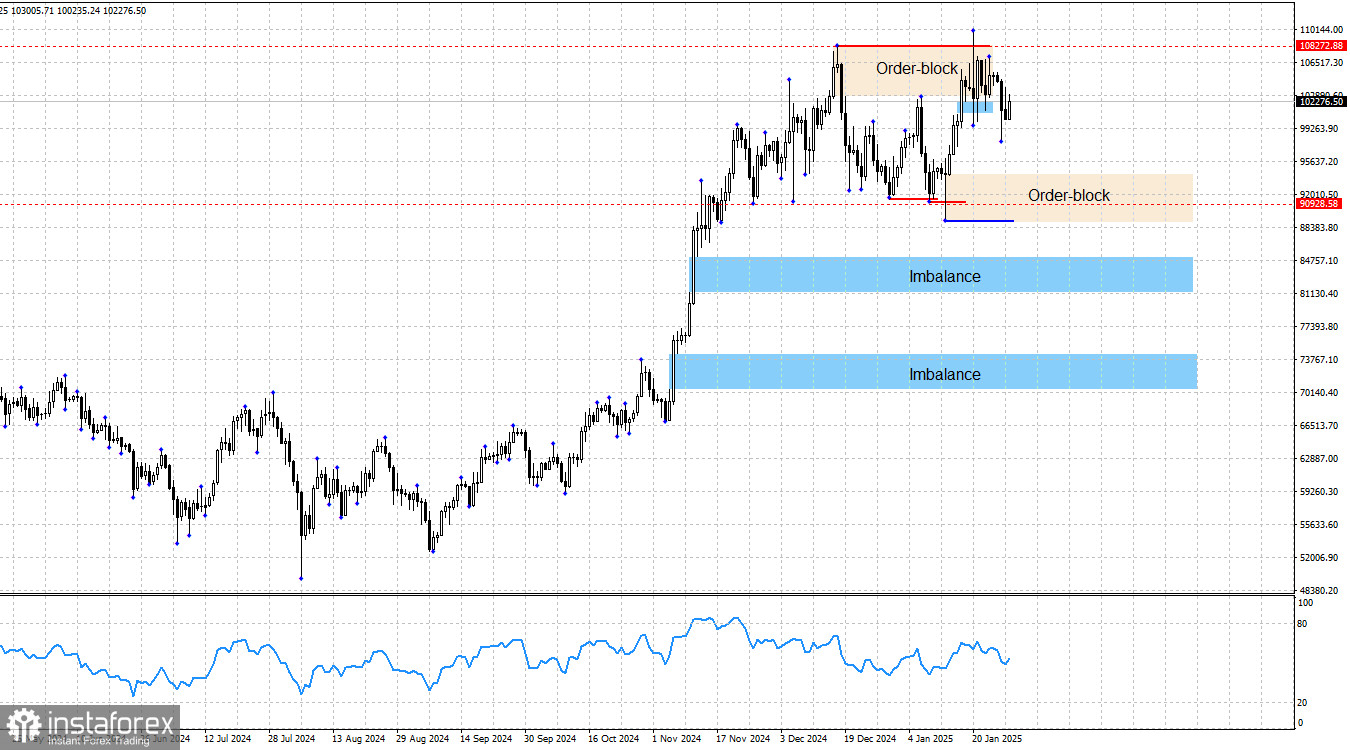Select the small blue imbalance box near current price
The height and width of the screenshot is (750, 1350).
pos(975,106)
